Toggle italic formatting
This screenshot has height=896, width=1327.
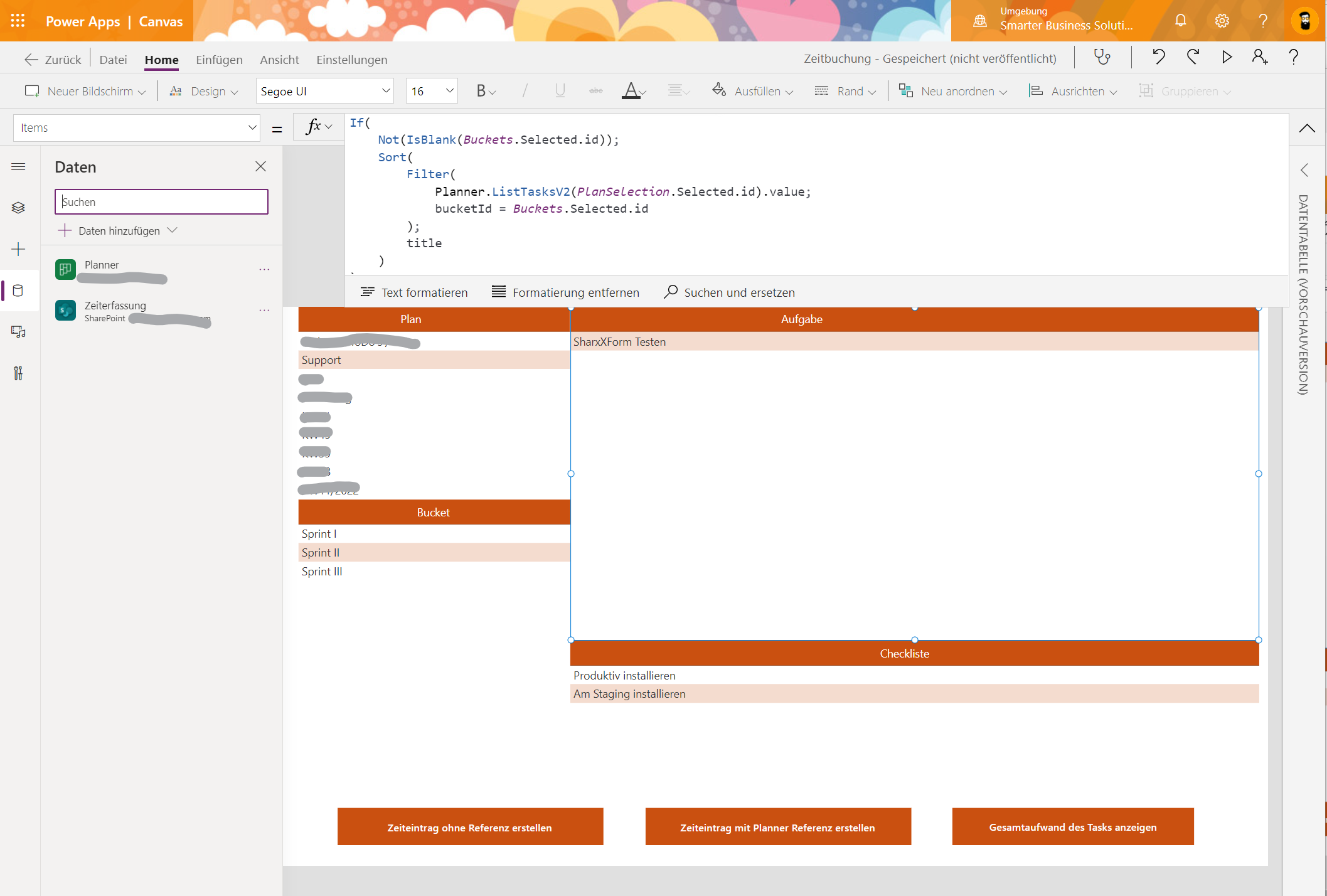[525, 90]
